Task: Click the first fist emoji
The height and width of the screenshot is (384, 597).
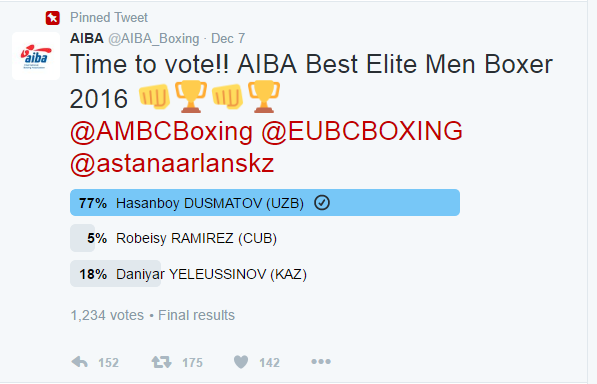Action: pyautogui.click(x=154, y=97)
